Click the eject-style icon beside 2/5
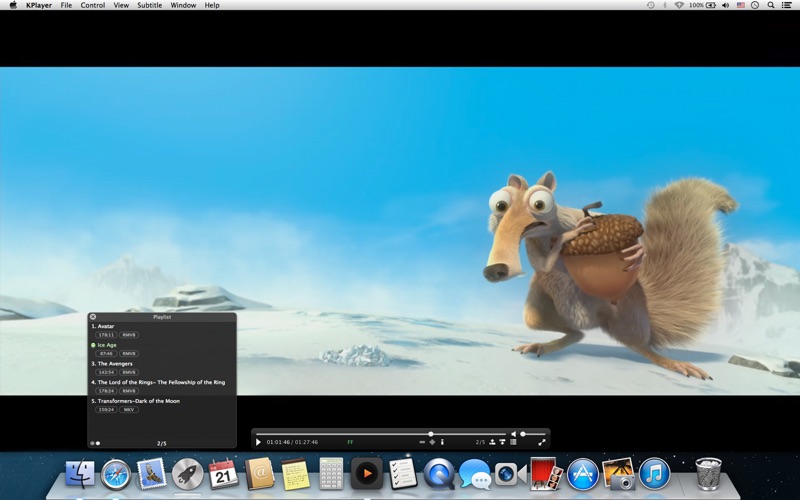The height and width of the screenshot is (500, 800). tap(492, 442)
